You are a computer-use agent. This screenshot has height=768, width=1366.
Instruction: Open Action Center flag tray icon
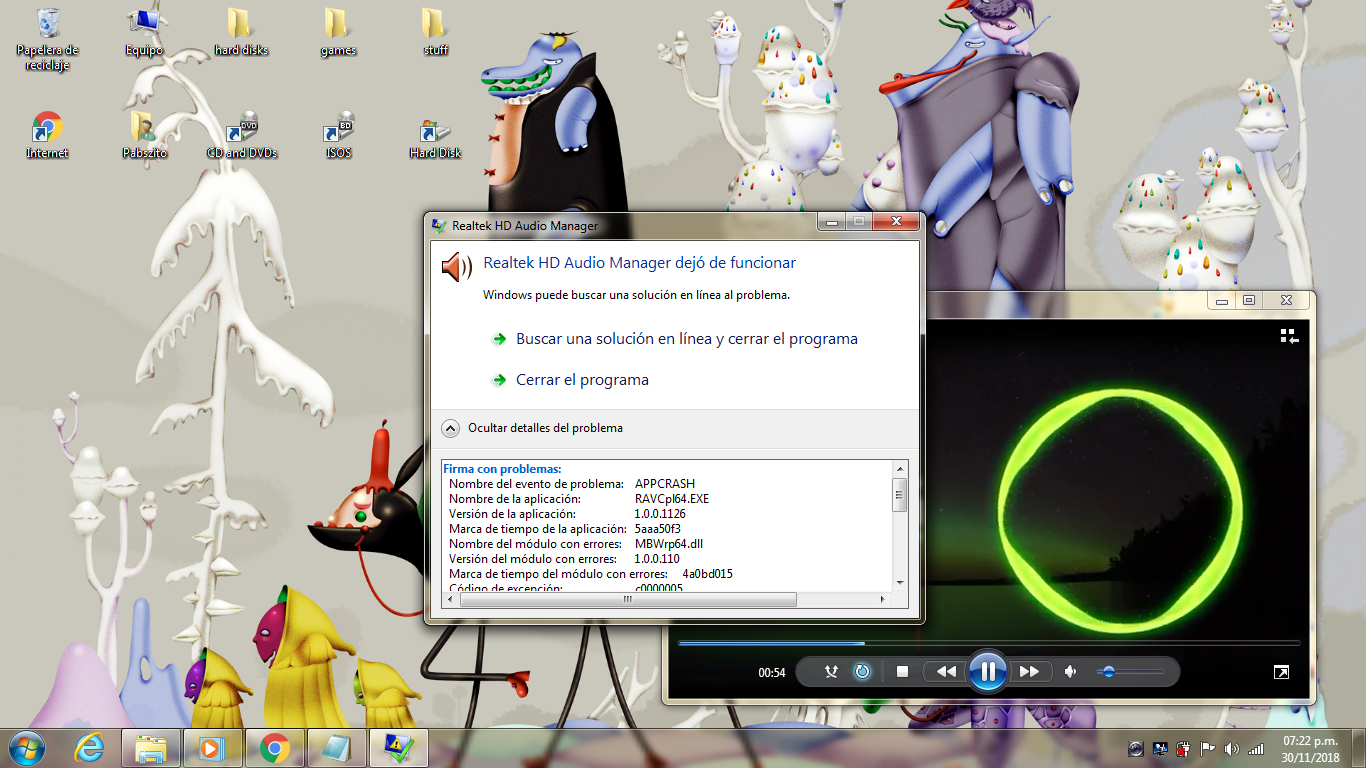coord(1207,748)
